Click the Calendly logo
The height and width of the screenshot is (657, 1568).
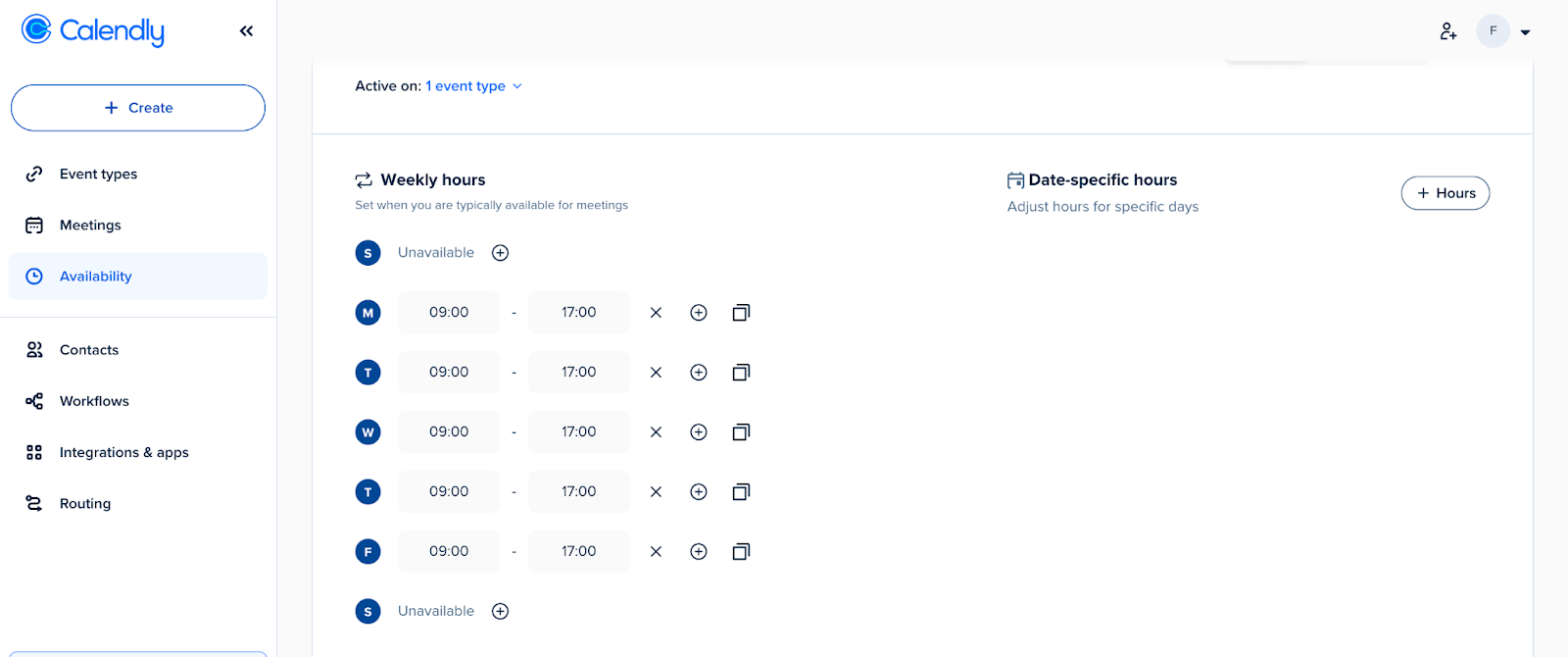[93, 30]
